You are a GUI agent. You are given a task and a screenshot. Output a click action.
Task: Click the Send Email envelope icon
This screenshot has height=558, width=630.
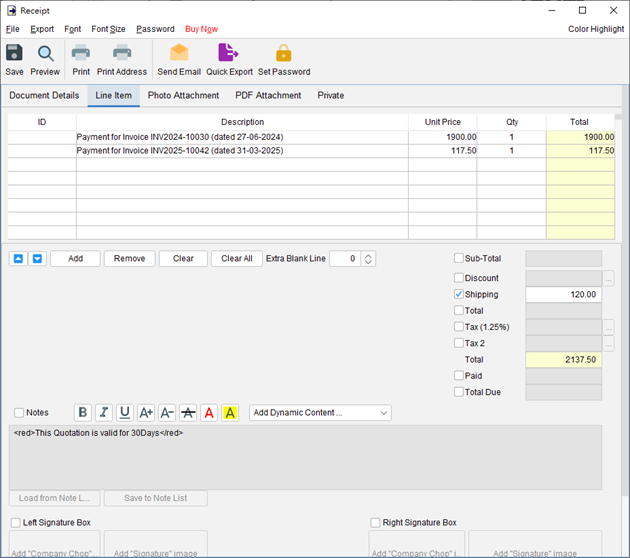tap(179, 53)
